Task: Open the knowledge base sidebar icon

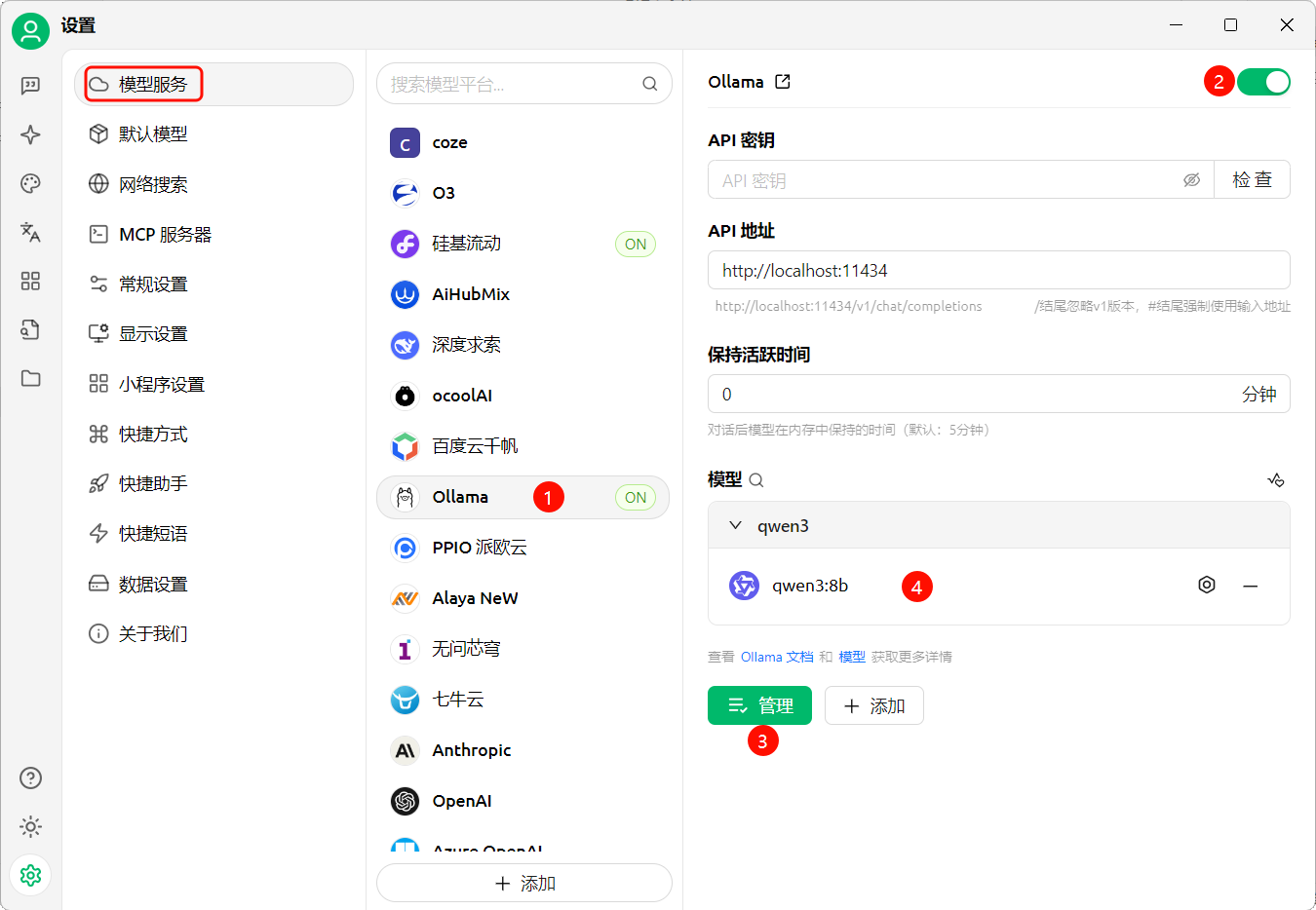Action: 30,329
